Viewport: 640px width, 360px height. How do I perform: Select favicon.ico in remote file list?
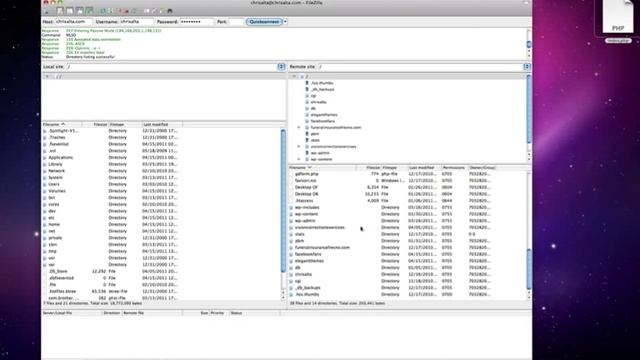305,180
